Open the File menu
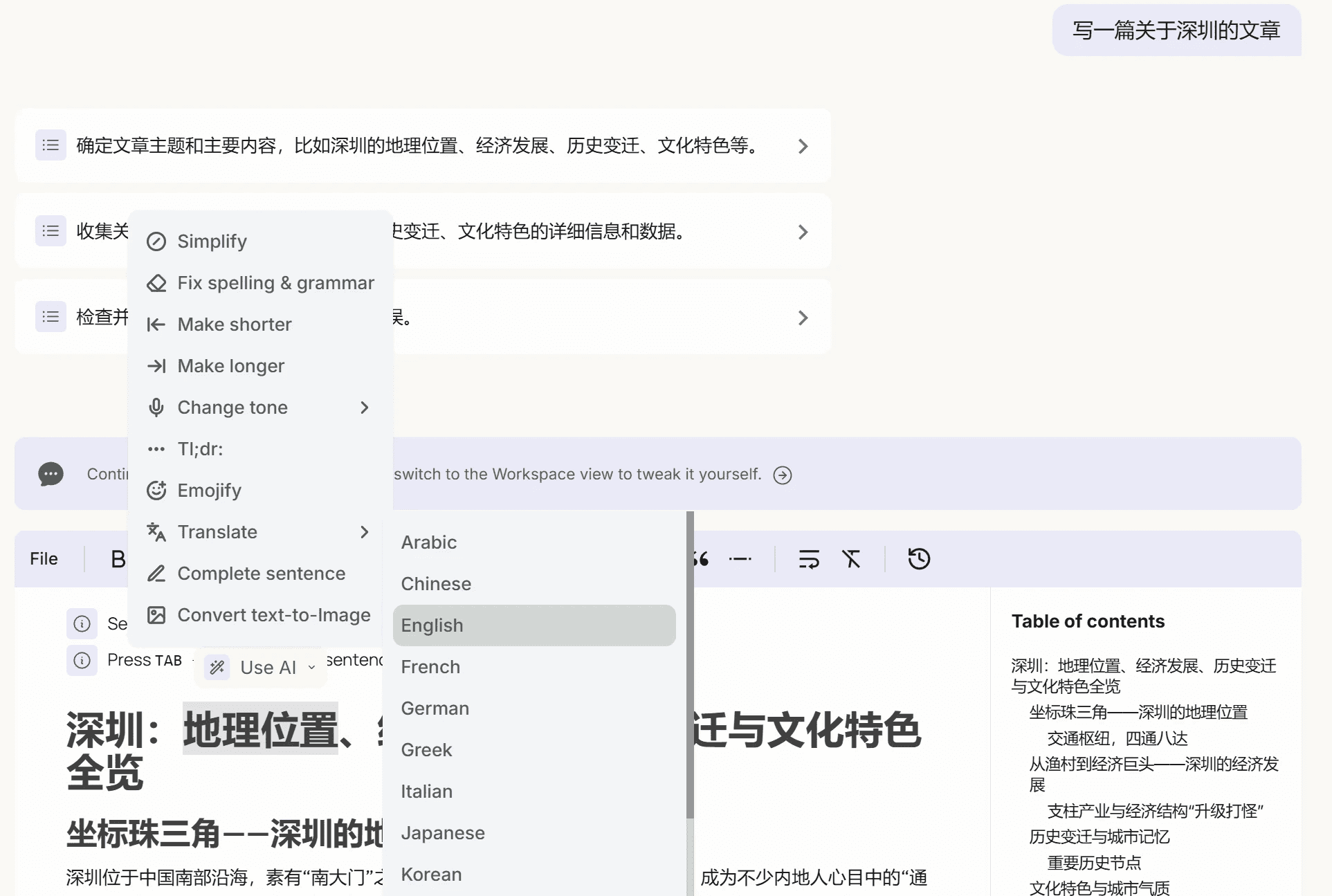The height and width of the screenshot is (896, 1332). click(44, 559)
